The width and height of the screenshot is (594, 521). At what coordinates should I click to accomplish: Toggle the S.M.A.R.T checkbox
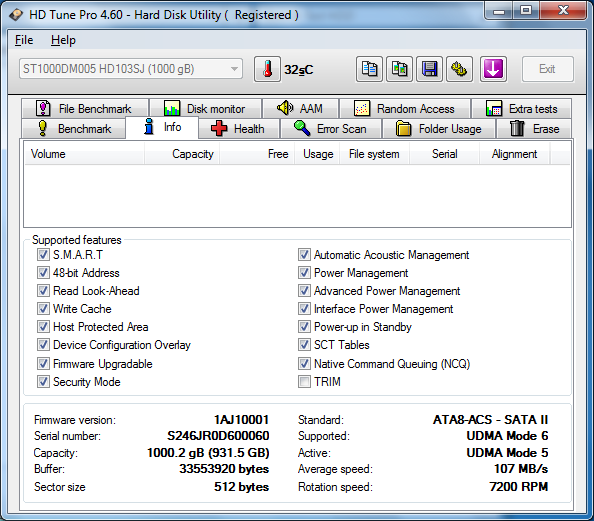coord(43,255)
